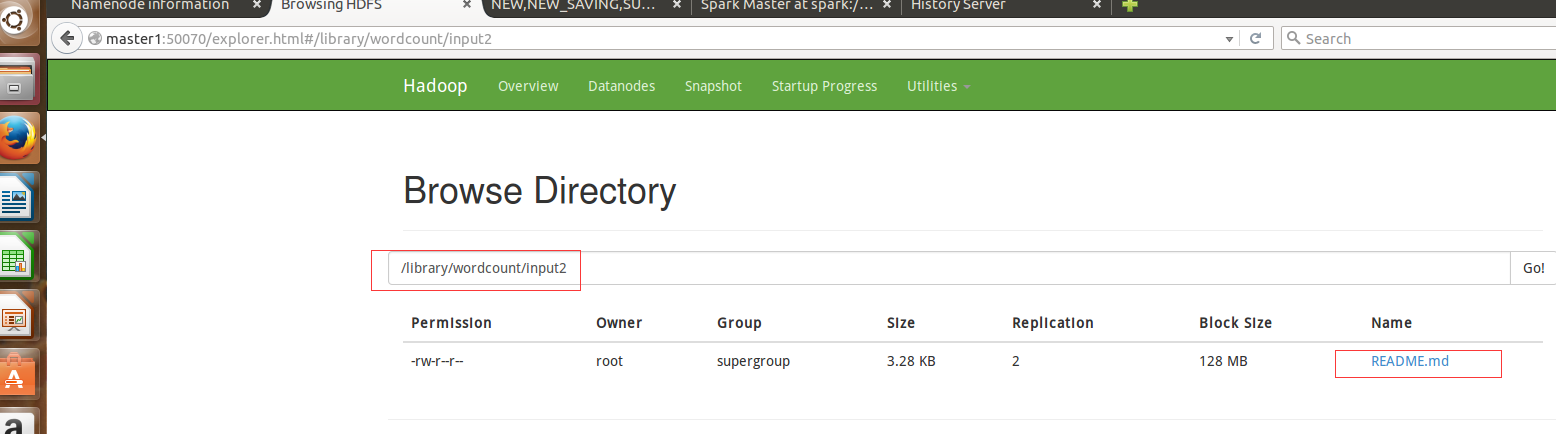Viewport: 1556px width, 434px height.
Task: Reload the page with the refresh icon
Action: point(1255,38)
